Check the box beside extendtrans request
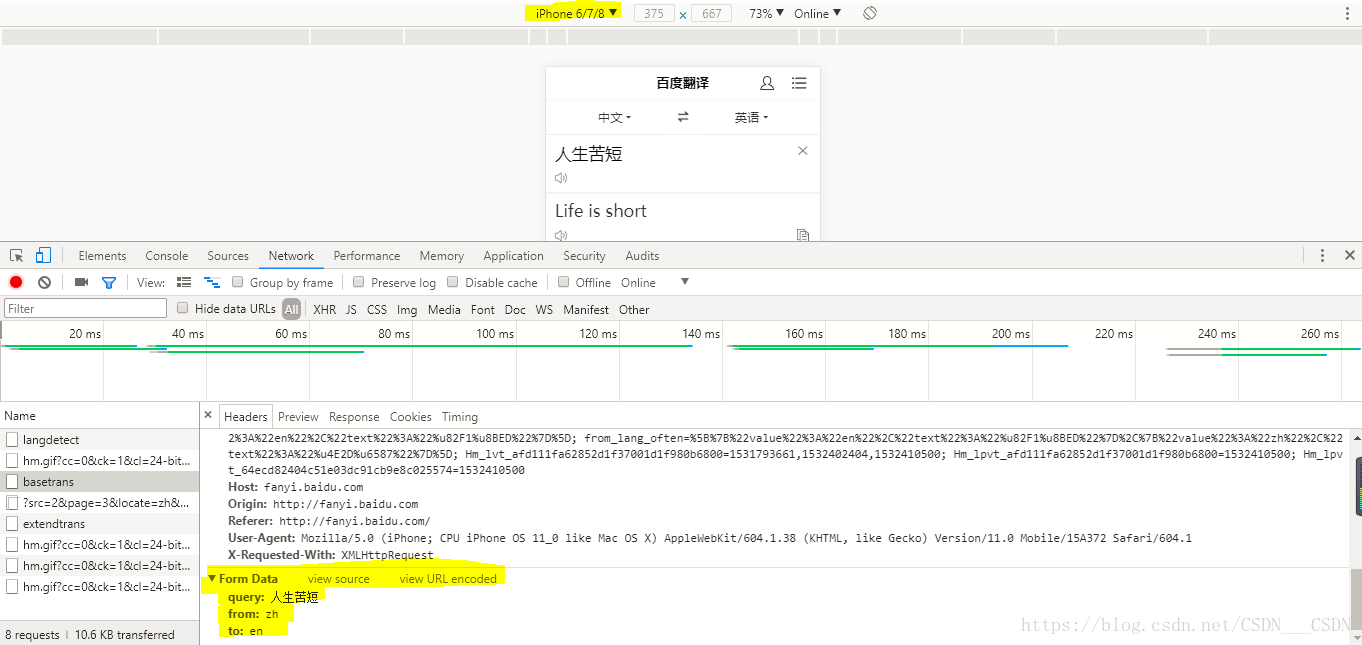1362x645 pixels. tap(12, 523)
